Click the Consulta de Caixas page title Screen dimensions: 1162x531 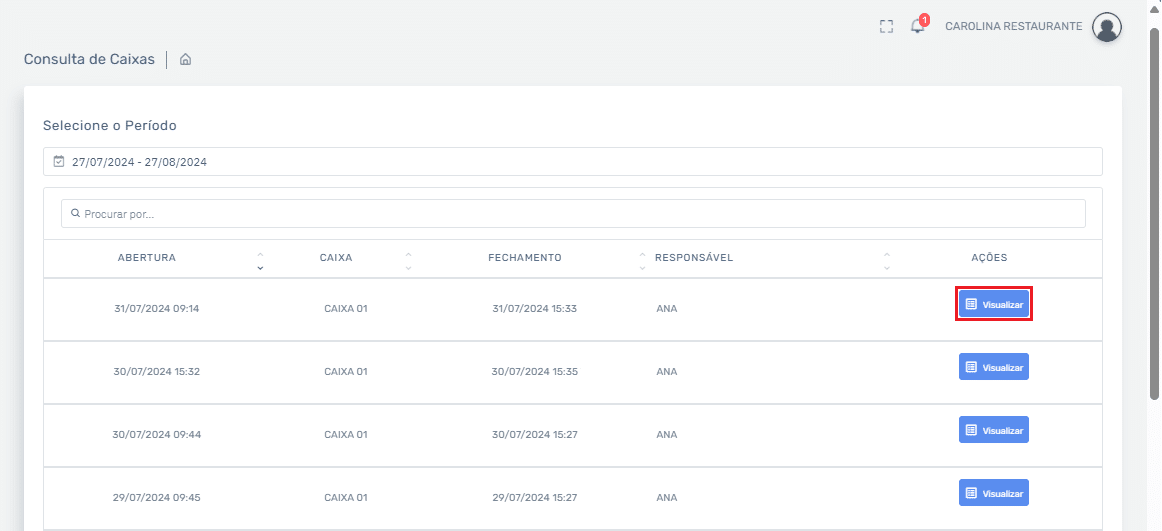[x=89, y=60]
